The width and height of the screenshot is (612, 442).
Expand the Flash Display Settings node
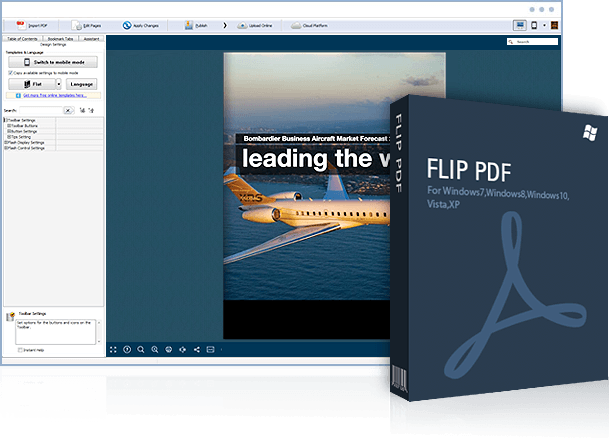coord(5,143)
